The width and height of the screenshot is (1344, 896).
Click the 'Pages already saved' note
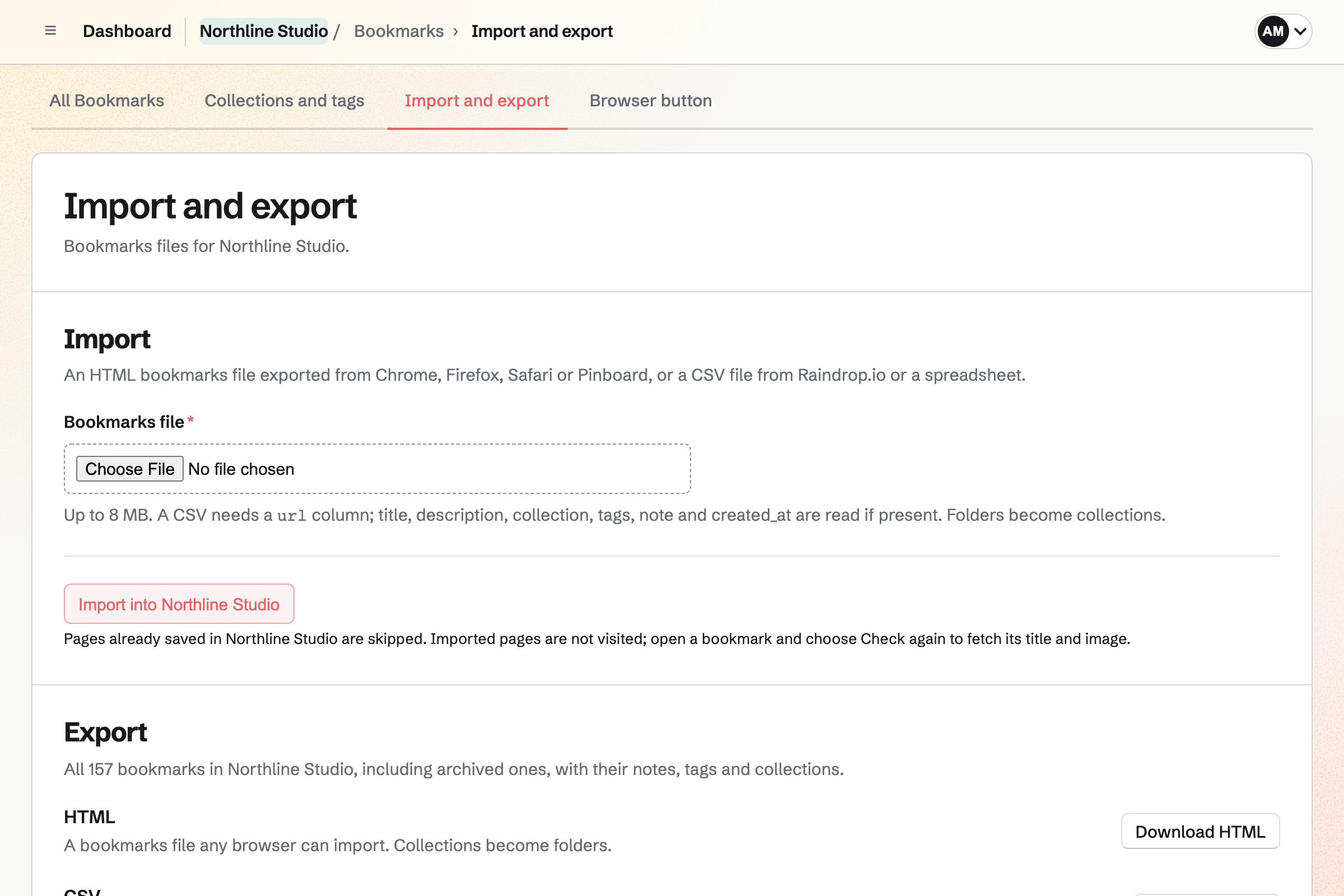pyautogui.click(x=597, y=639)
